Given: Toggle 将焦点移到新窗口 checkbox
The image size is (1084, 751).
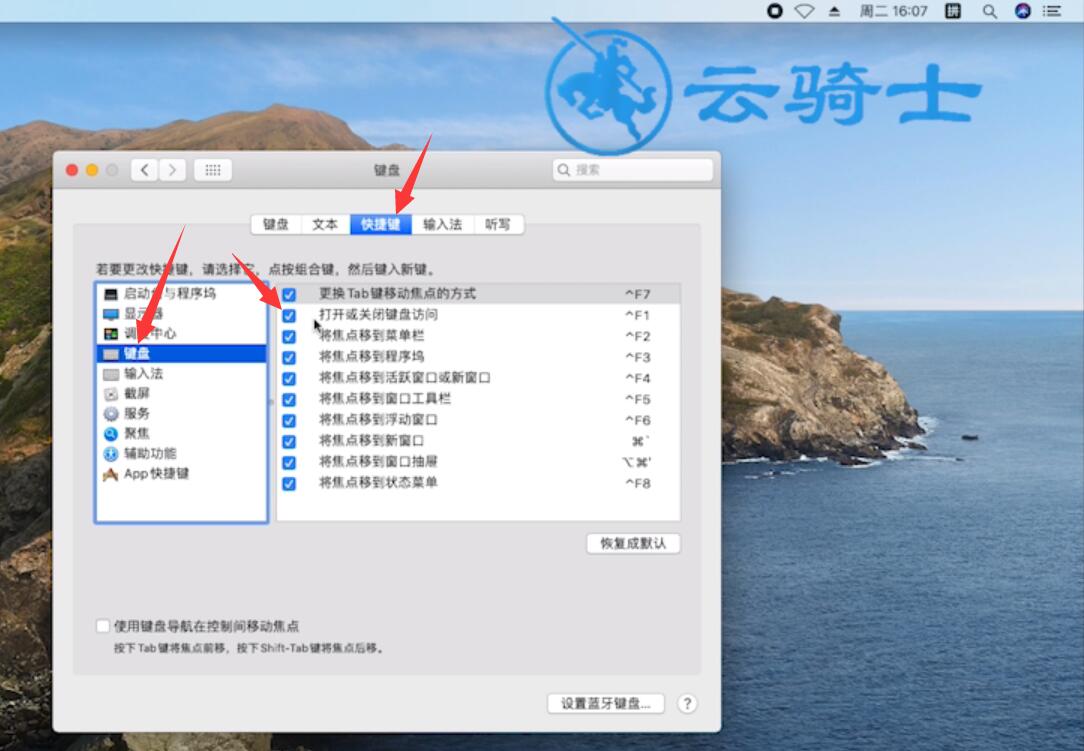Looking at the screenshot, I should [289, 441].
